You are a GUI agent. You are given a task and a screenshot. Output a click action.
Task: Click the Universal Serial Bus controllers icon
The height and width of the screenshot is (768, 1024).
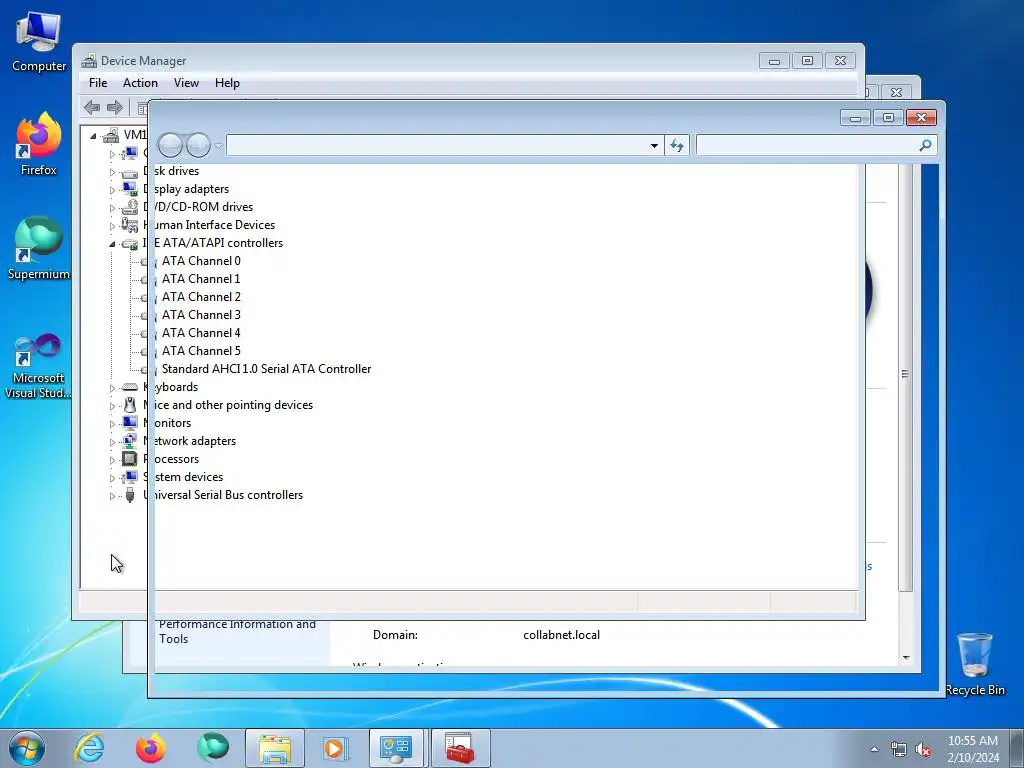pos(130,495)
